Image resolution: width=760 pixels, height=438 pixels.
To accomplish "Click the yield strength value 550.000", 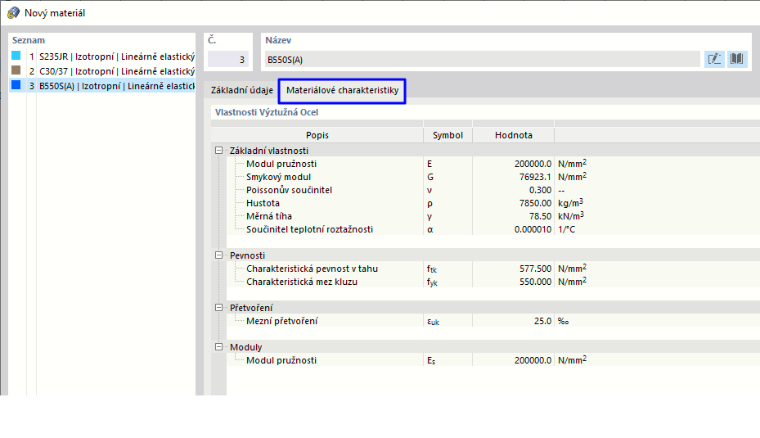I will point(535,282).
